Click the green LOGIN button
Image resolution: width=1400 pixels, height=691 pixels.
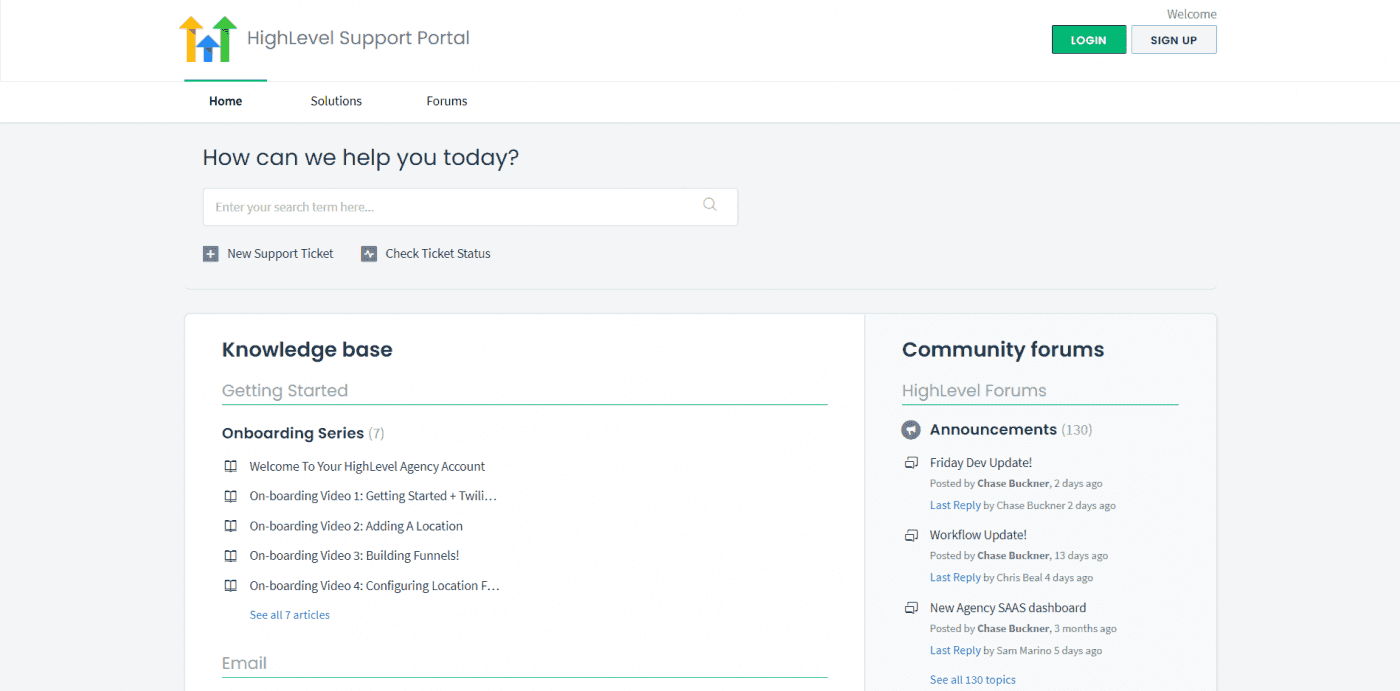(x=1089, y=40)
